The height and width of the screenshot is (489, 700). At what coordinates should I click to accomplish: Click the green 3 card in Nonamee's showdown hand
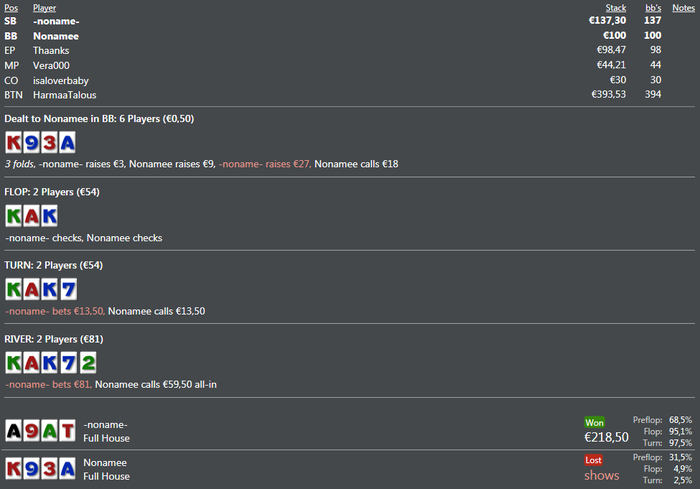point(49,470)
